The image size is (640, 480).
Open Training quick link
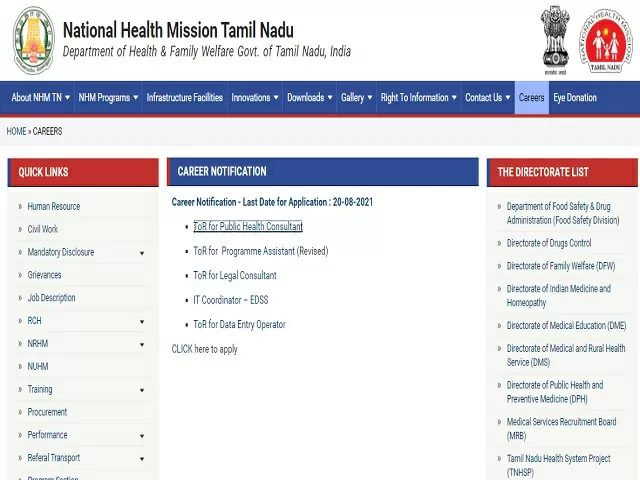40,389
